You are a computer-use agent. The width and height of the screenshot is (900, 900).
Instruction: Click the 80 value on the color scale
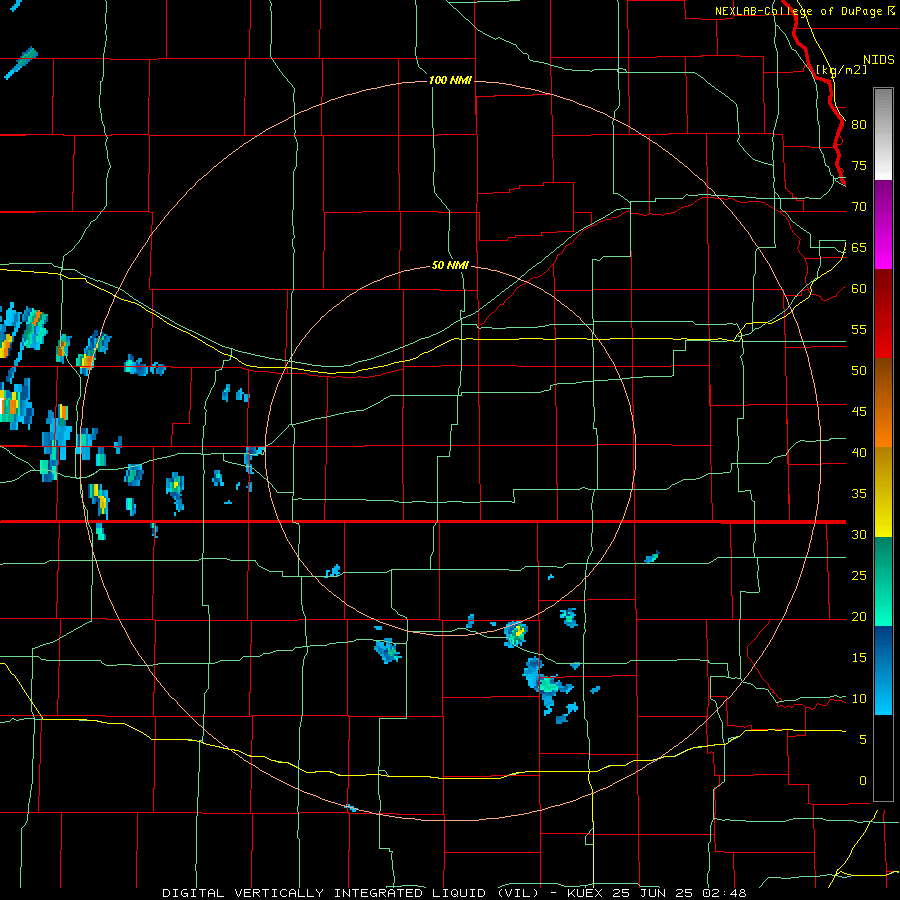tap(859, 125)
